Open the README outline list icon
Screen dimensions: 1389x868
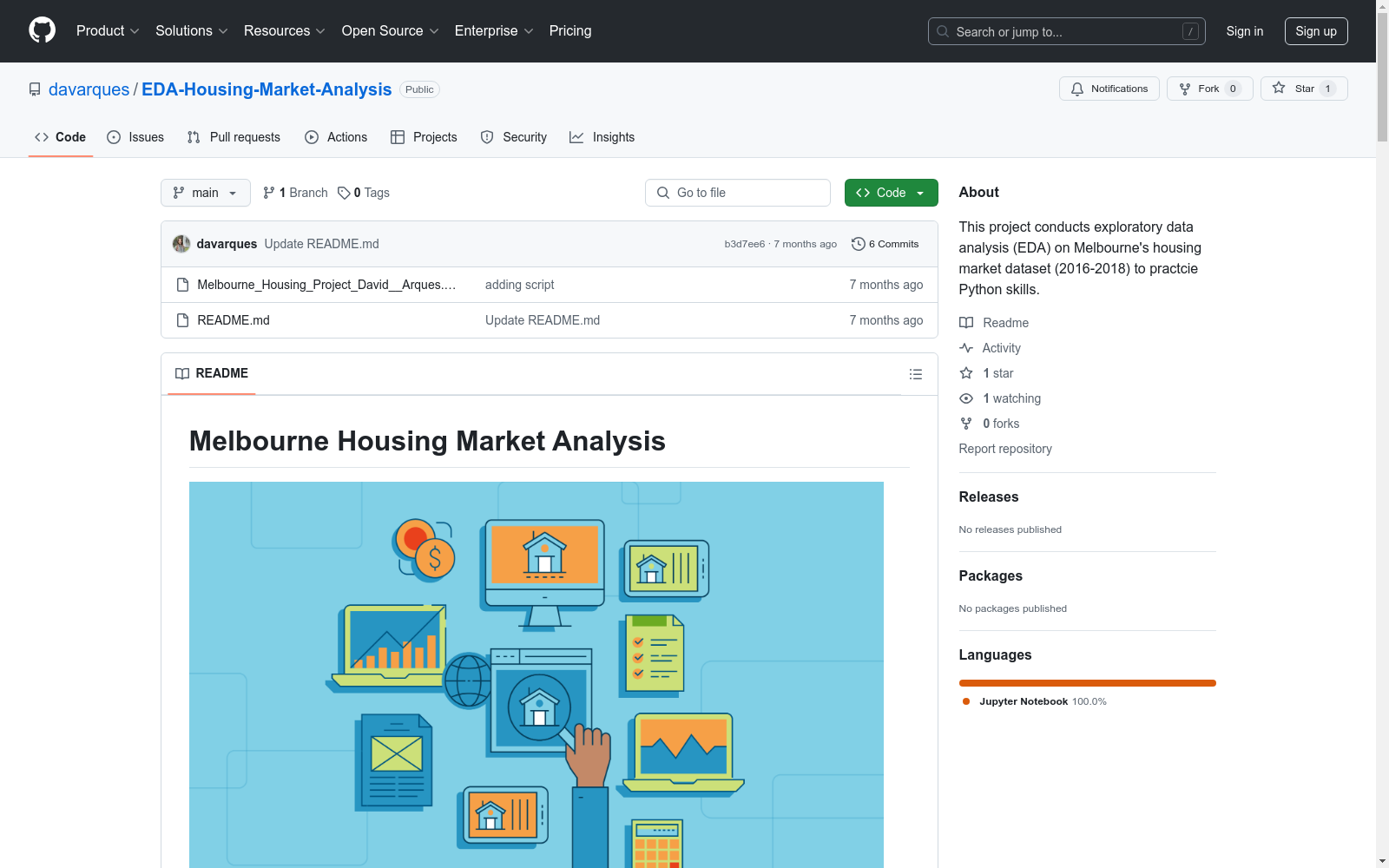916,374
